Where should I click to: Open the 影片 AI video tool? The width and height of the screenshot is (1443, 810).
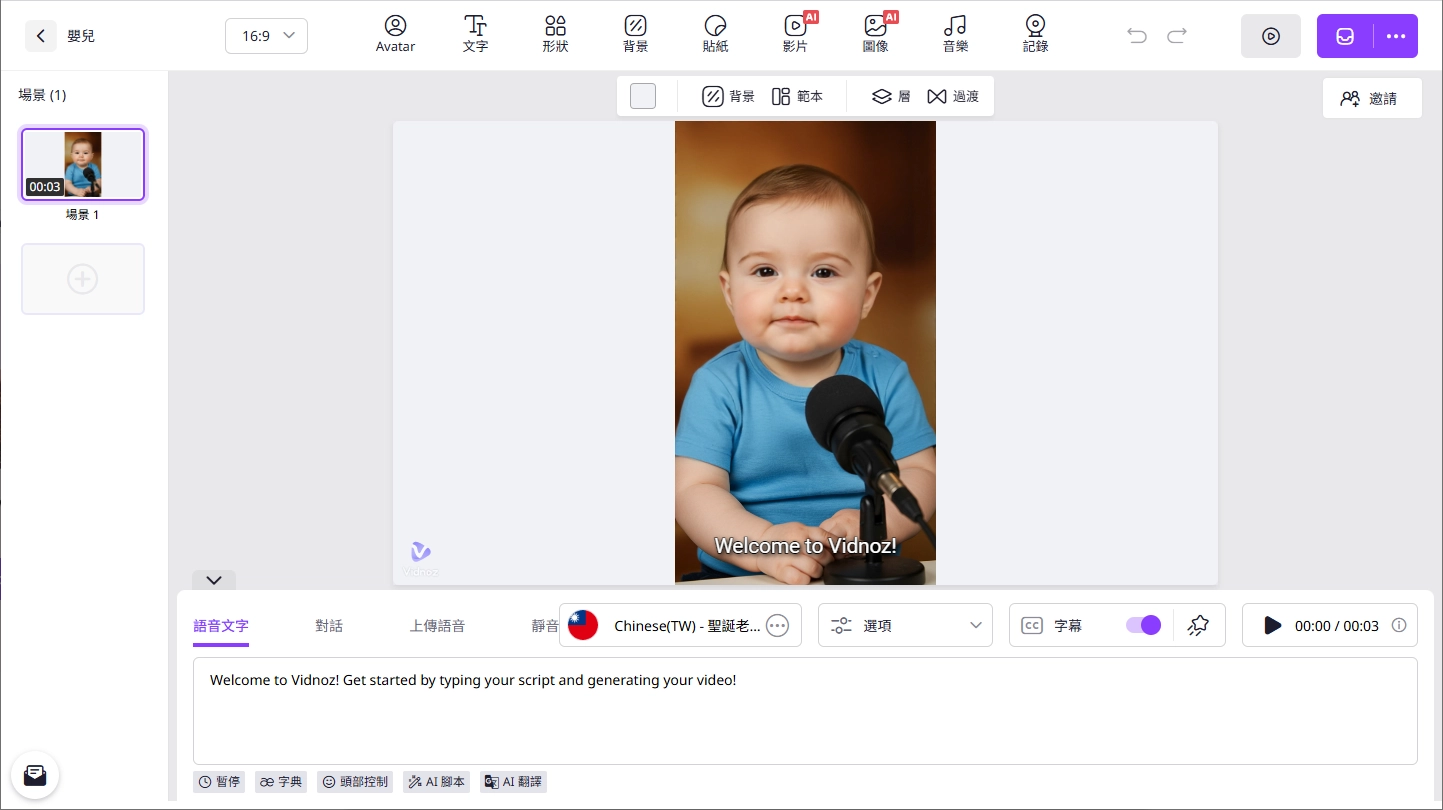click(796, 34)
